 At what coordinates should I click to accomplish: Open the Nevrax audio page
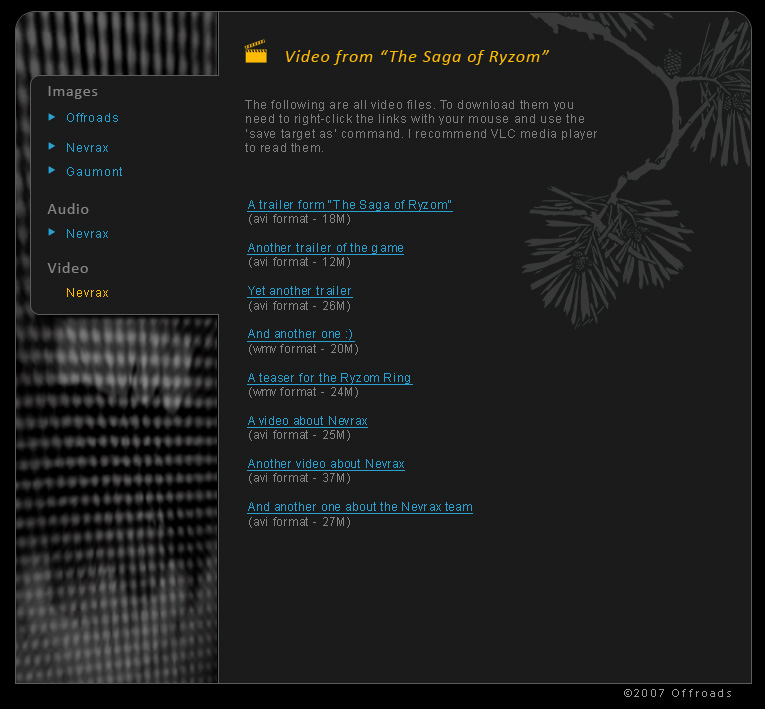(x=87, y=233)
